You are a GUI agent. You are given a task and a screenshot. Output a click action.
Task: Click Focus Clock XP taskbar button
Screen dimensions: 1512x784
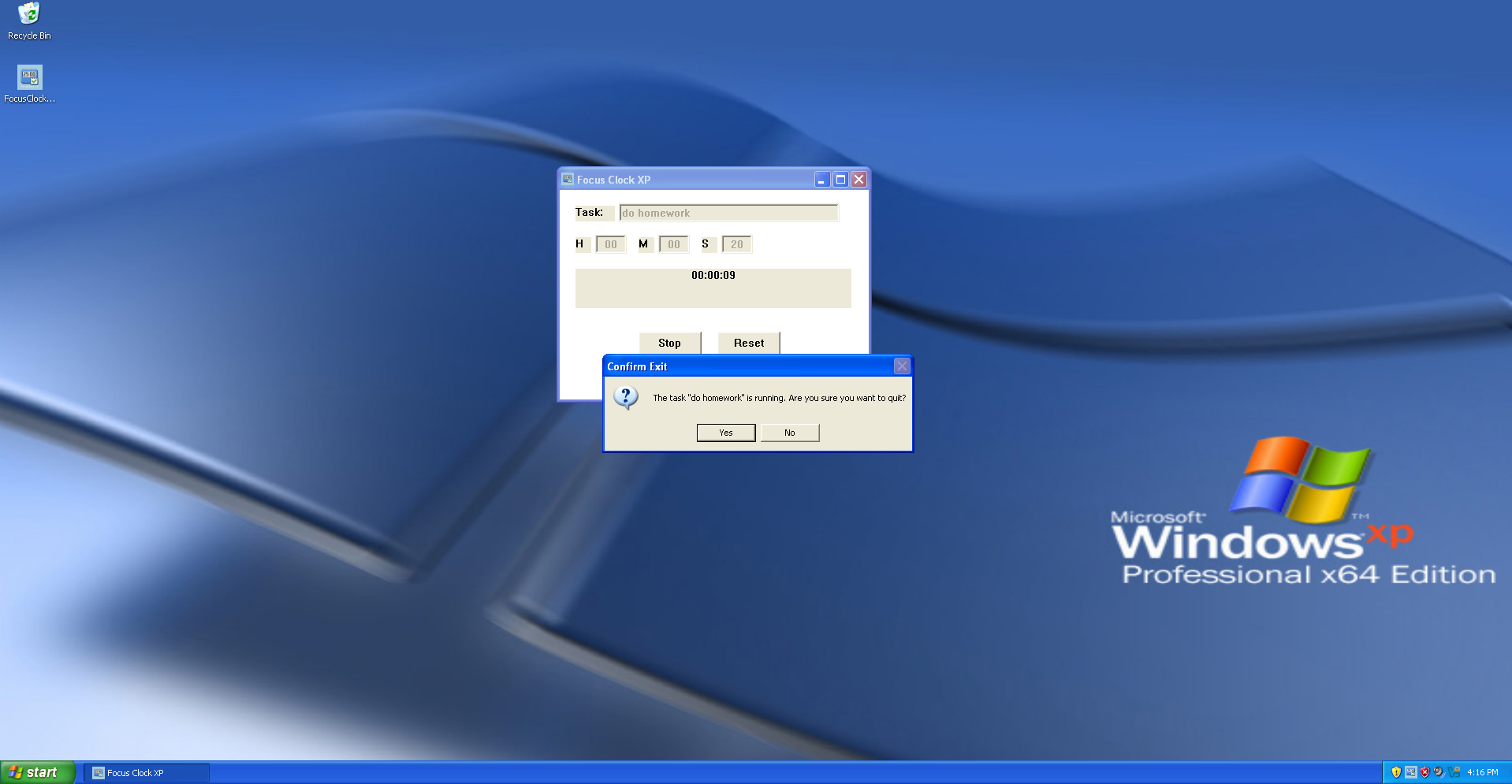(x=147, y=773)
